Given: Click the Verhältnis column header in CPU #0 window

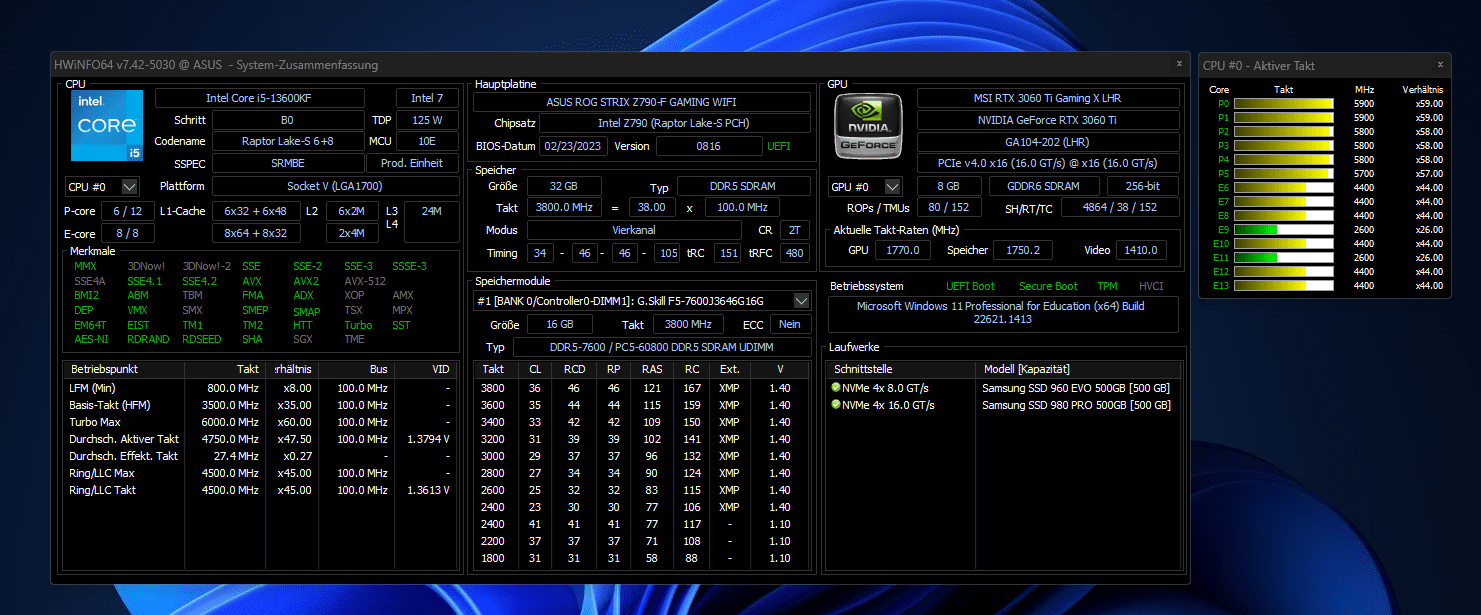Looking at the screenshot, I should 1422,89.
